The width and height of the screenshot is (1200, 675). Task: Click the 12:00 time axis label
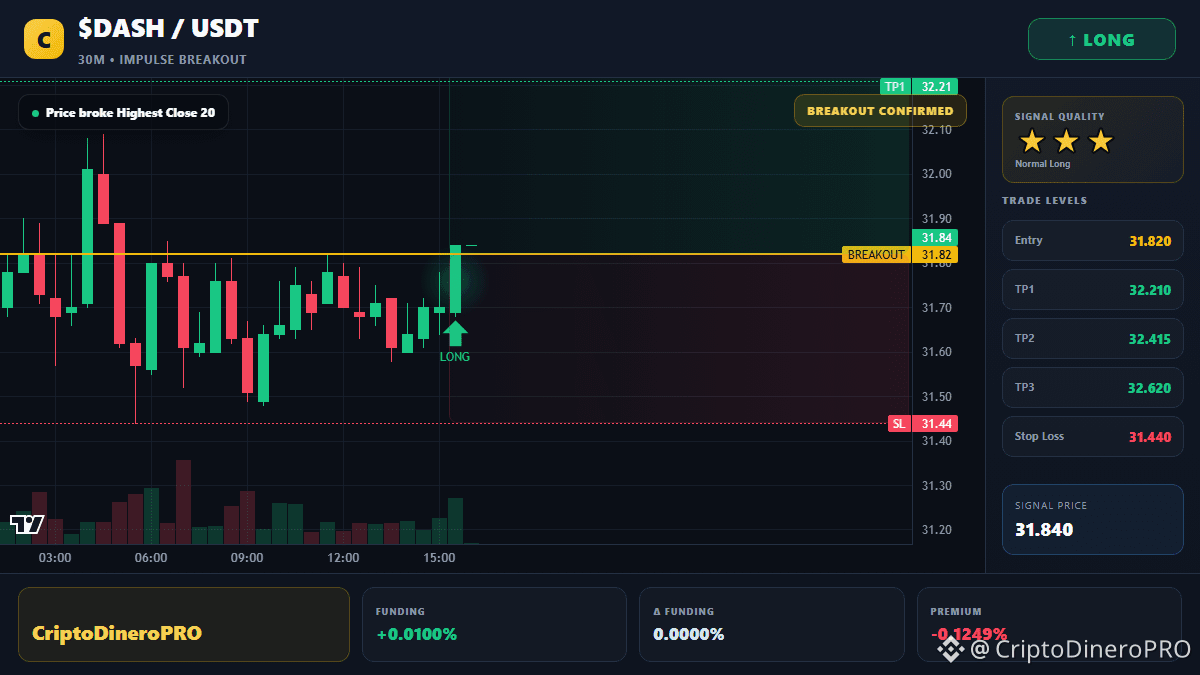(343, 558)
